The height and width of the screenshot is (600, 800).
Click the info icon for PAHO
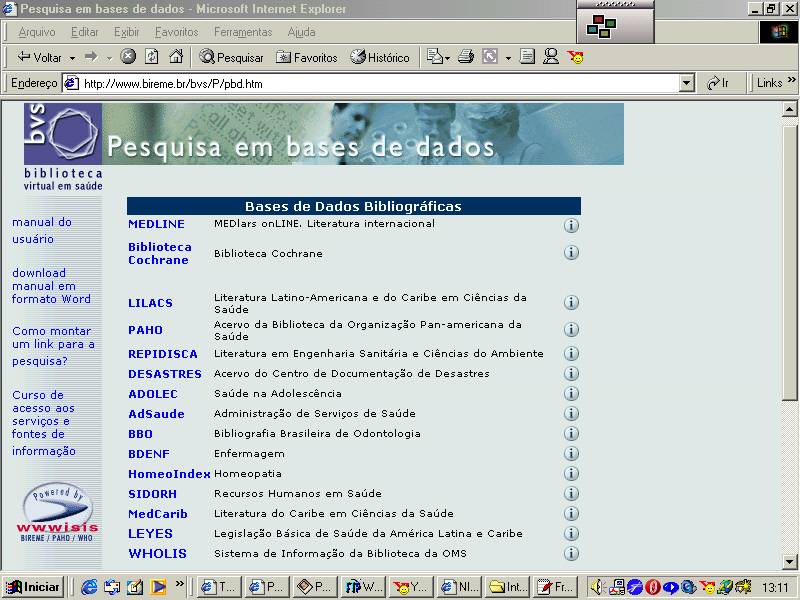point(571,330)
